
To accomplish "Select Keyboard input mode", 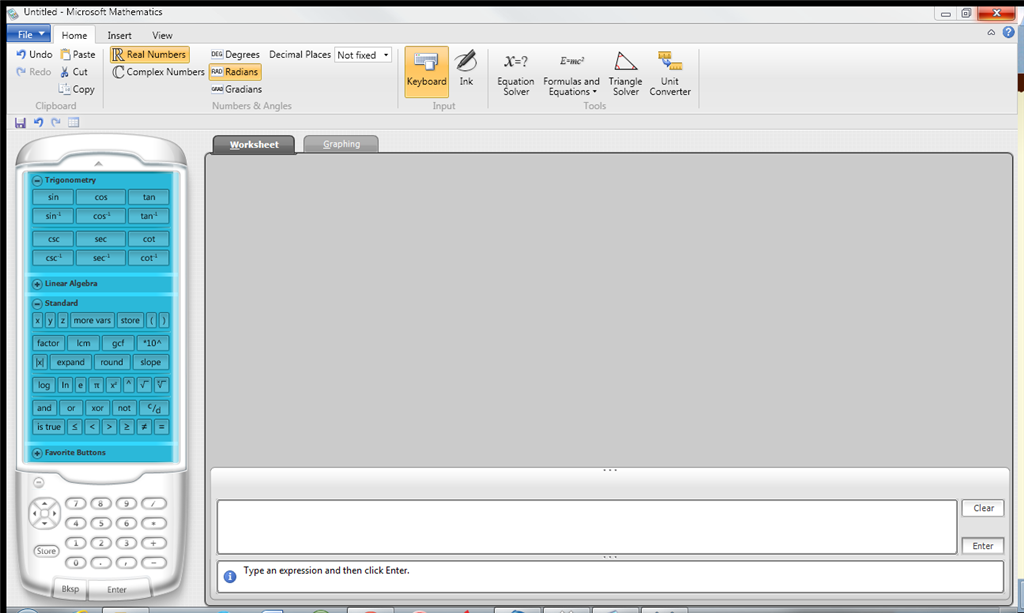I will [426, 71].
